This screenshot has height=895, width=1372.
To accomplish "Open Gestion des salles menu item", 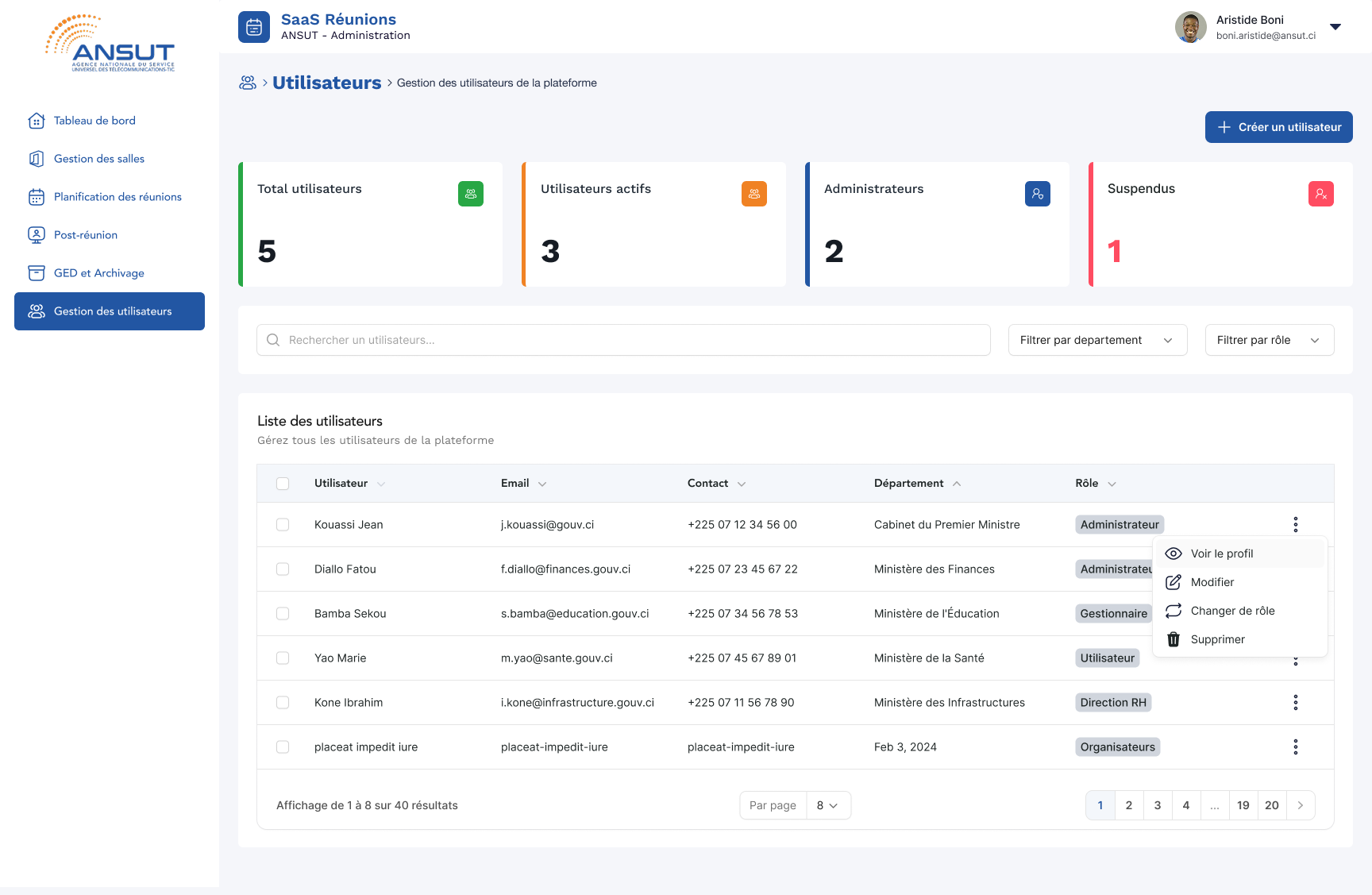I will [110, 159].
